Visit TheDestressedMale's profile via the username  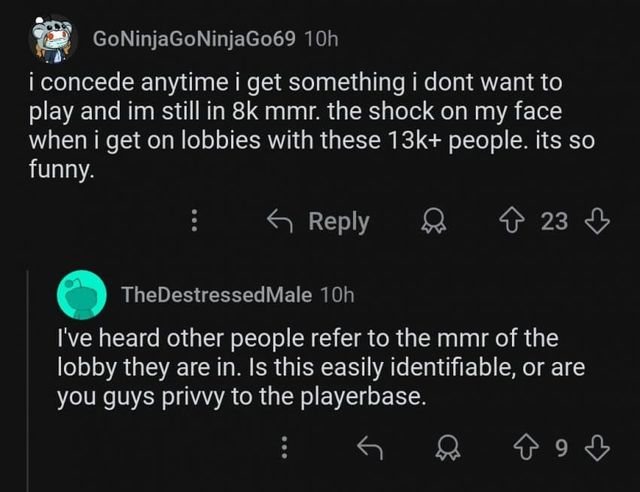pyautogui.click(x=215, y=294)
